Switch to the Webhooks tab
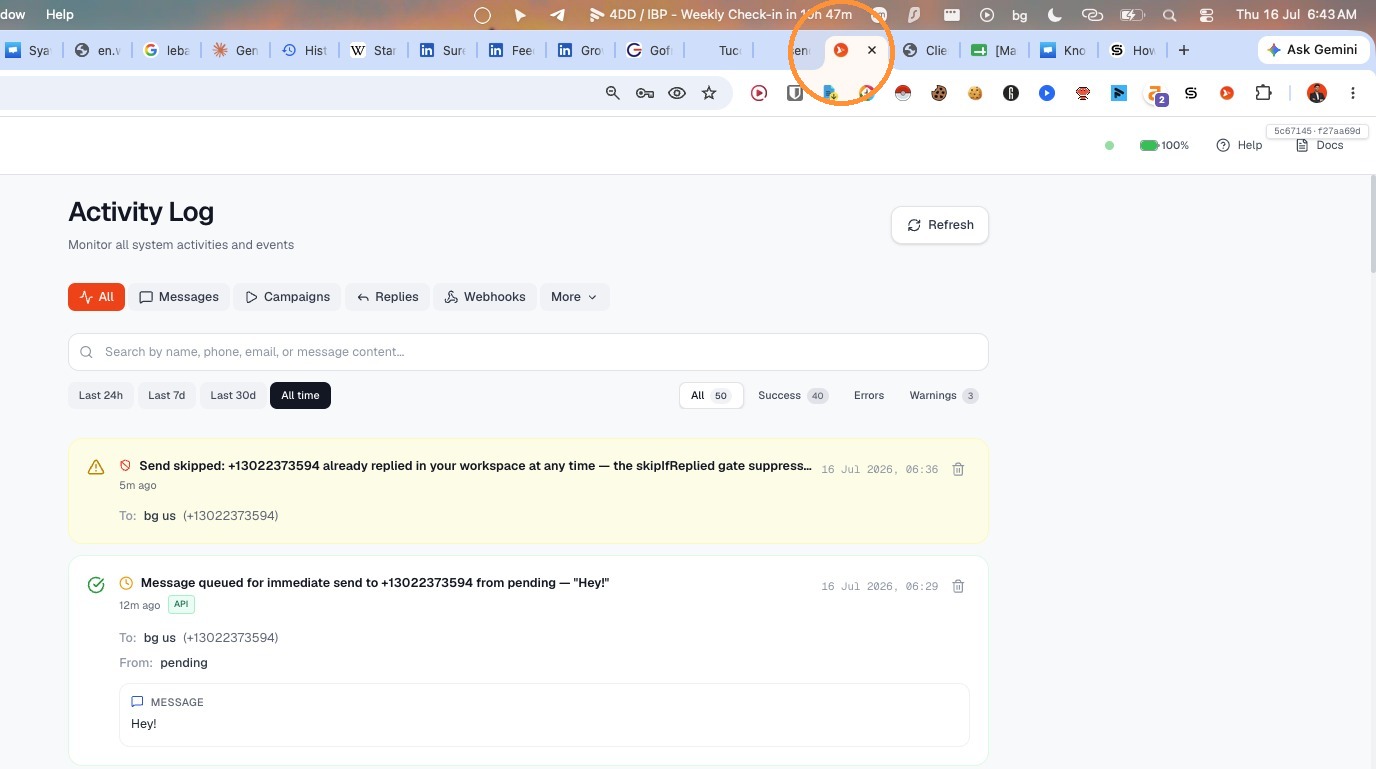 pyautogui.click(x=485, y=297)
